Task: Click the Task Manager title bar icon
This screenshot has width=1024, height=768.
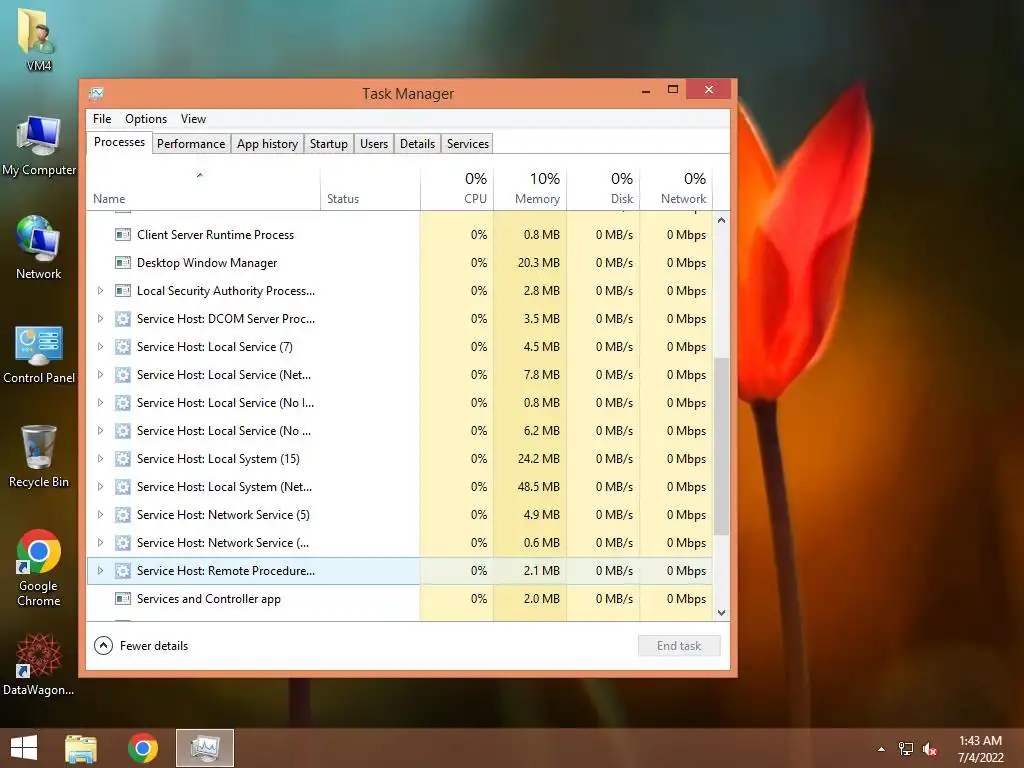Action: tap(96, 93)
